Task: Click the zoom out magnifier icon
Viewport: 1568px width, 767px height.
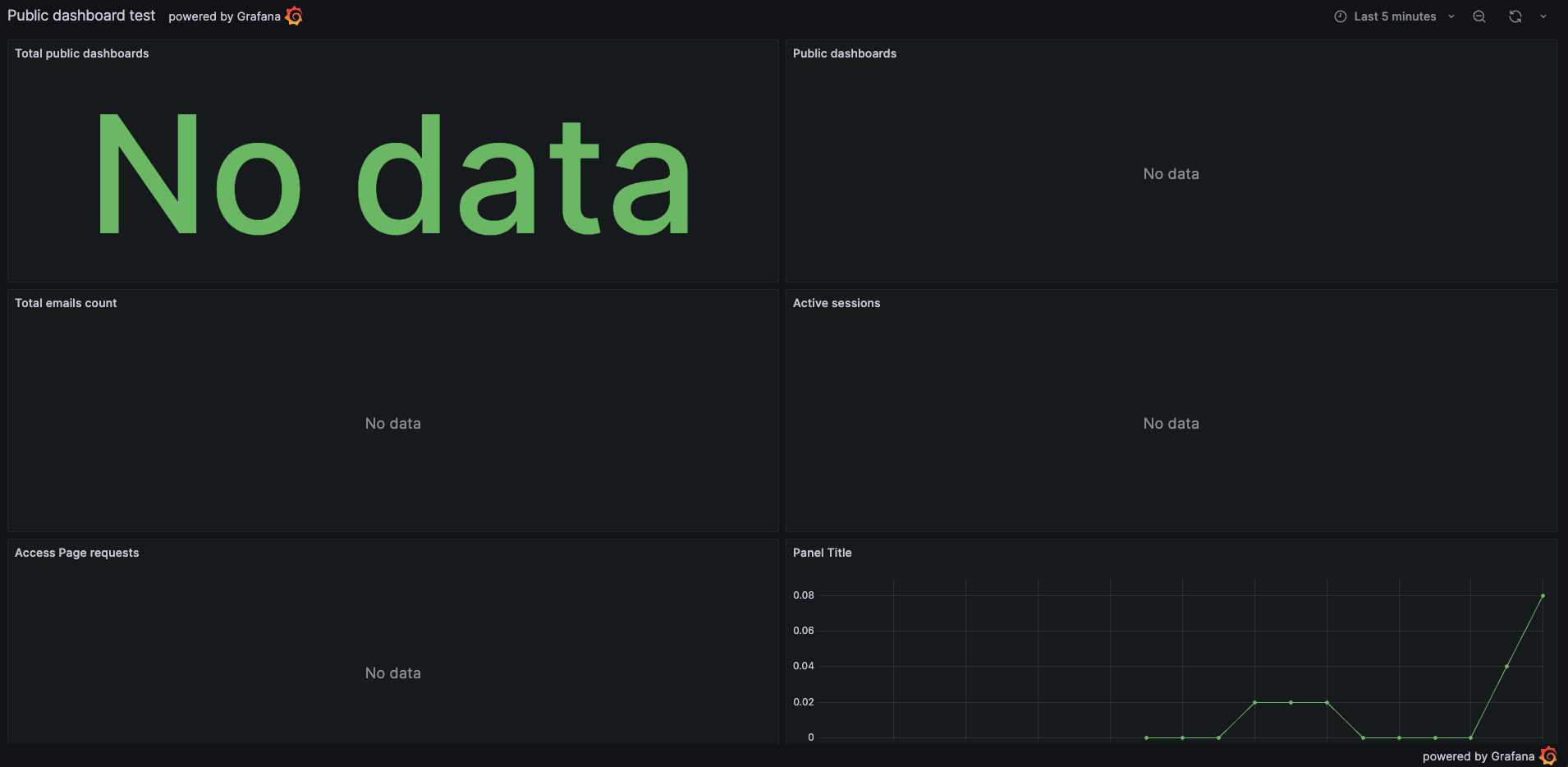Action: pos(1479,16)
